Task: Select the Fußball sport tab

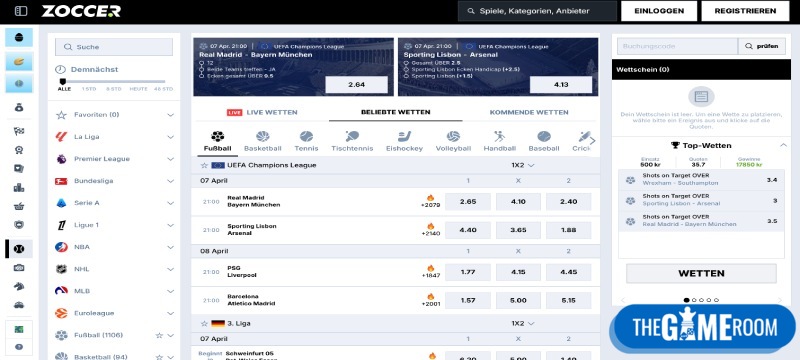Action: [x=217, y=141]
